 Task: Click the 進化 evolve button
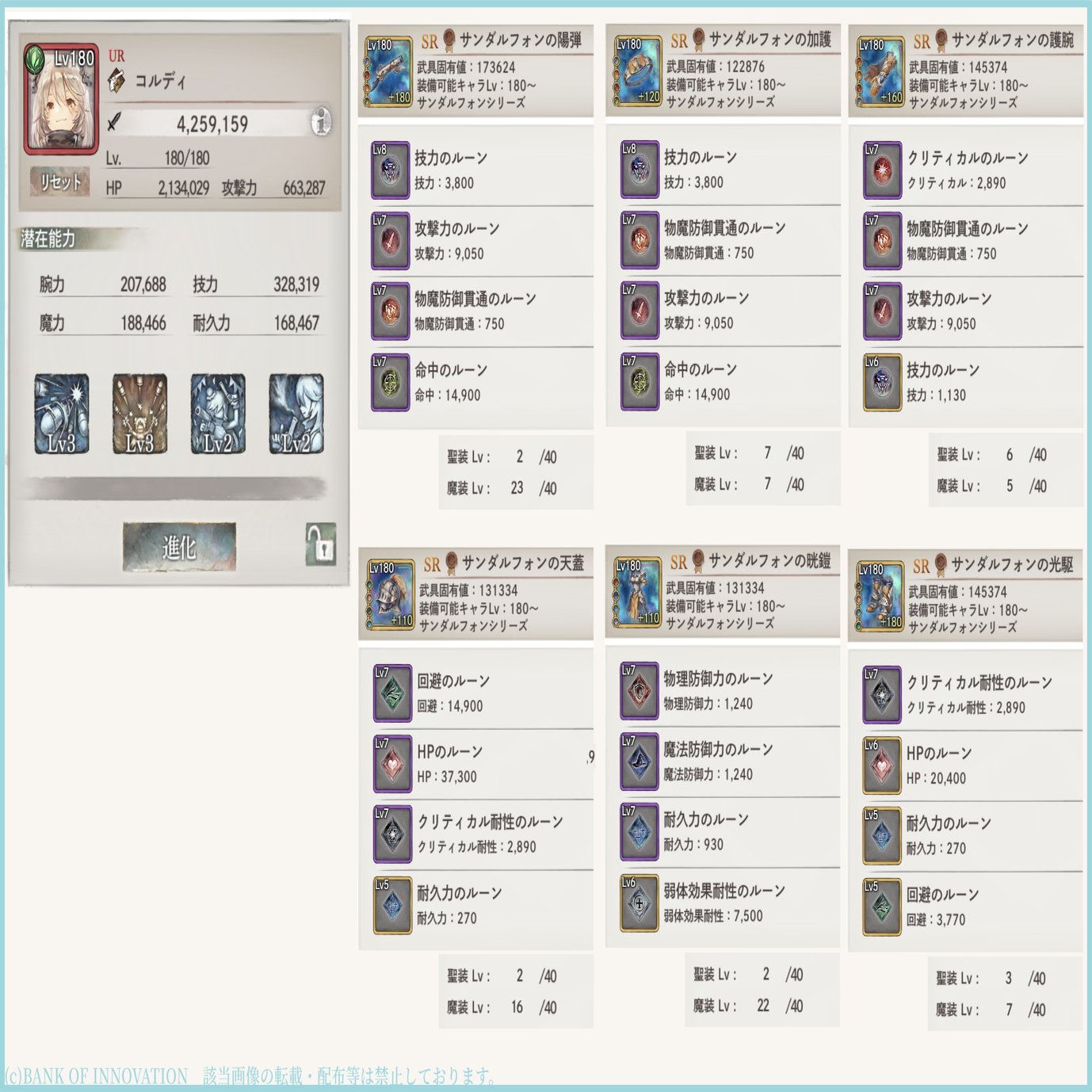click(x=179, y=547)
